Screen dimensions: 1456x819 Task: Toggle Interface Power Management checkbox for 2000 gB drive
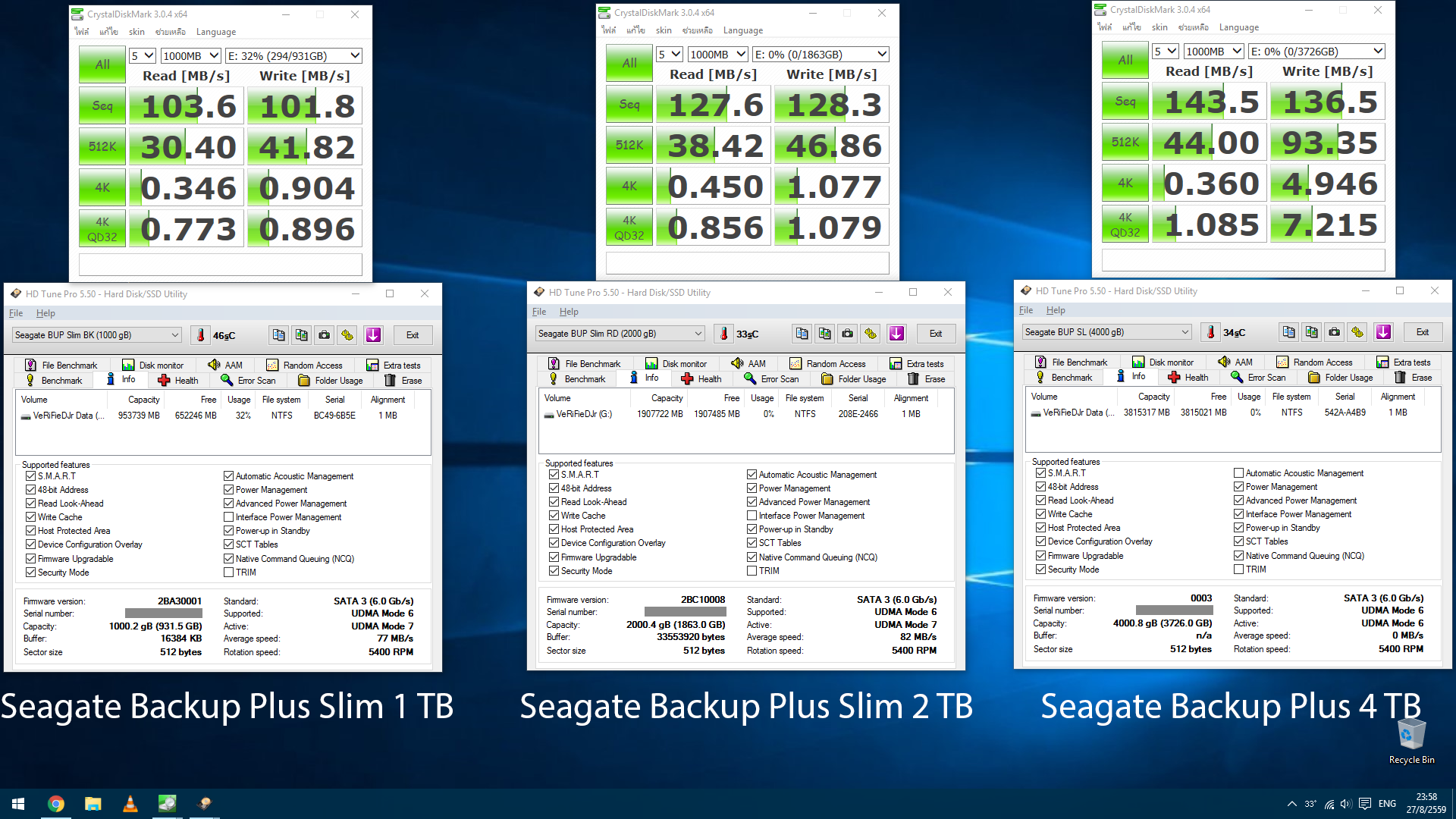tap(752, 516)
